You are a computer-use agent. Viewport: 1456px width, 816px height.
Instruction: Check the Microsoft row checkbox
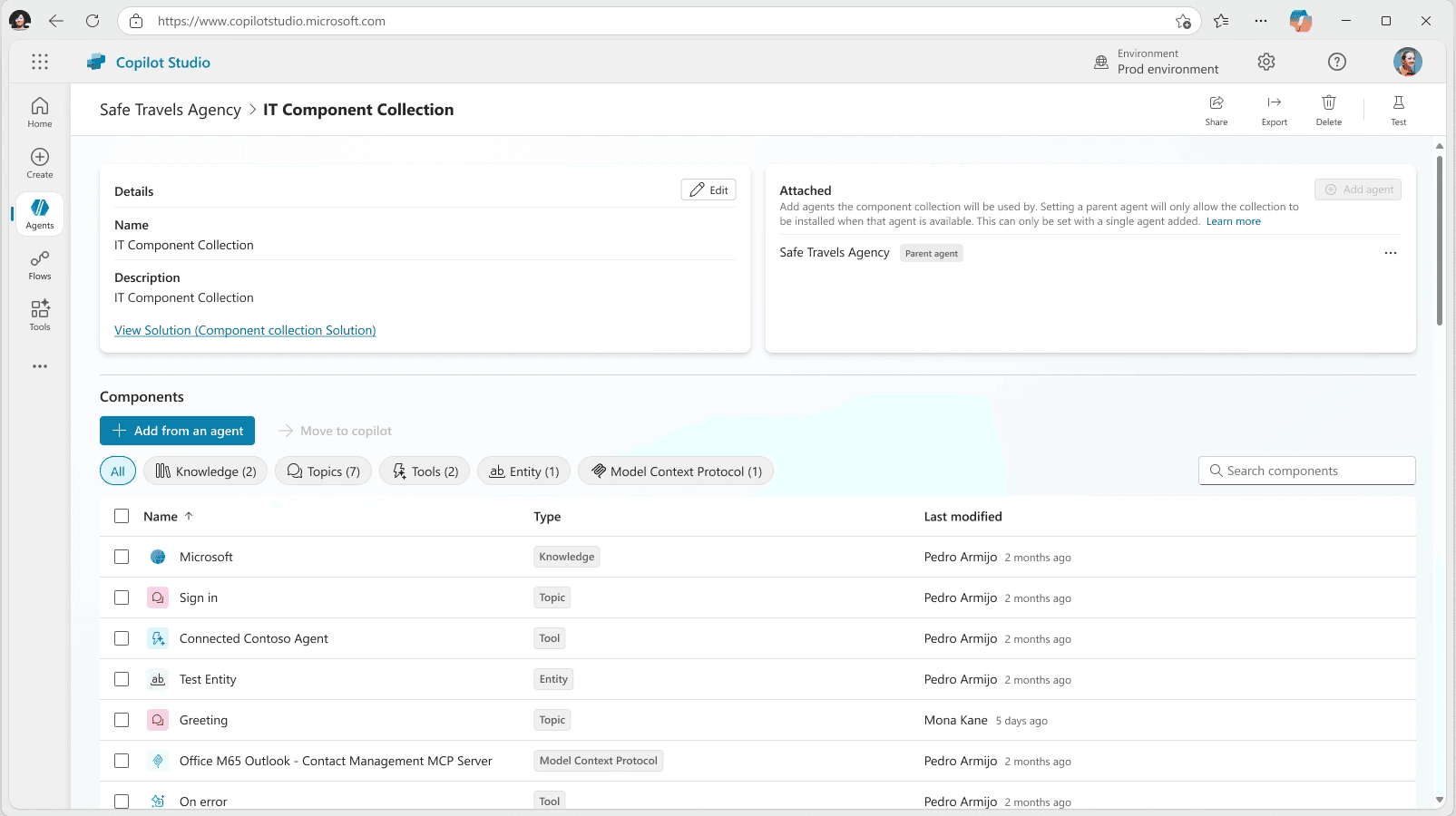[122, 557]
